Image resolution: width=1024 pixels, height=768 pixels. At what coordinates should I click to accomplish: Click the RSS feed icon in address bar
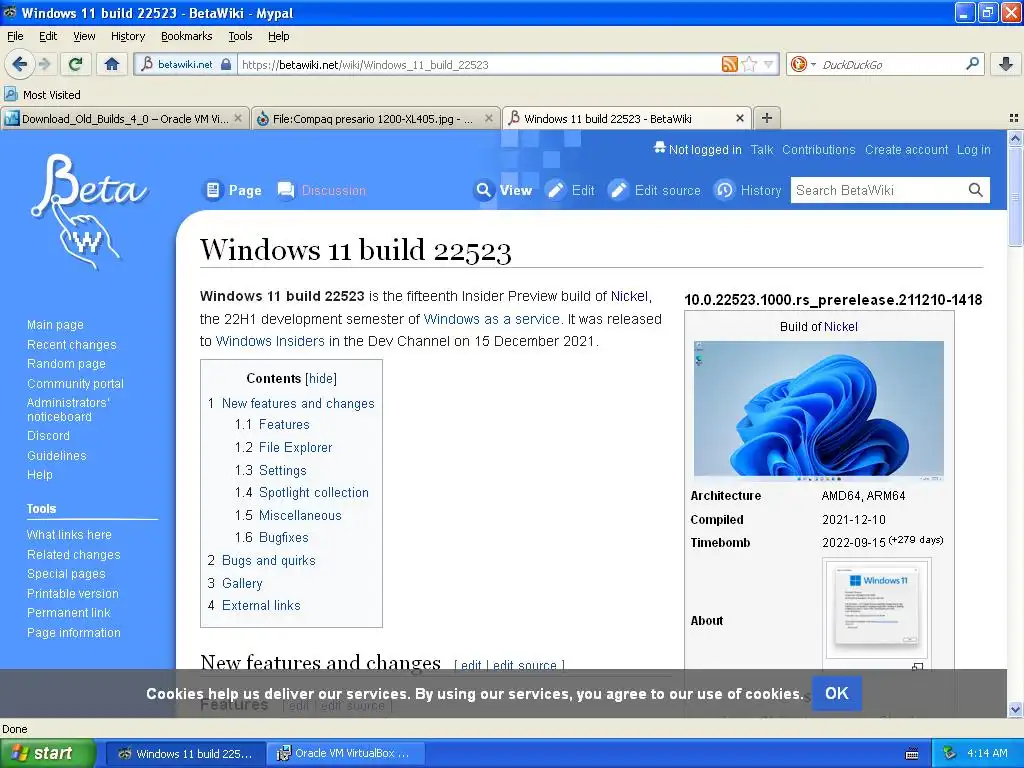(729, 64)
